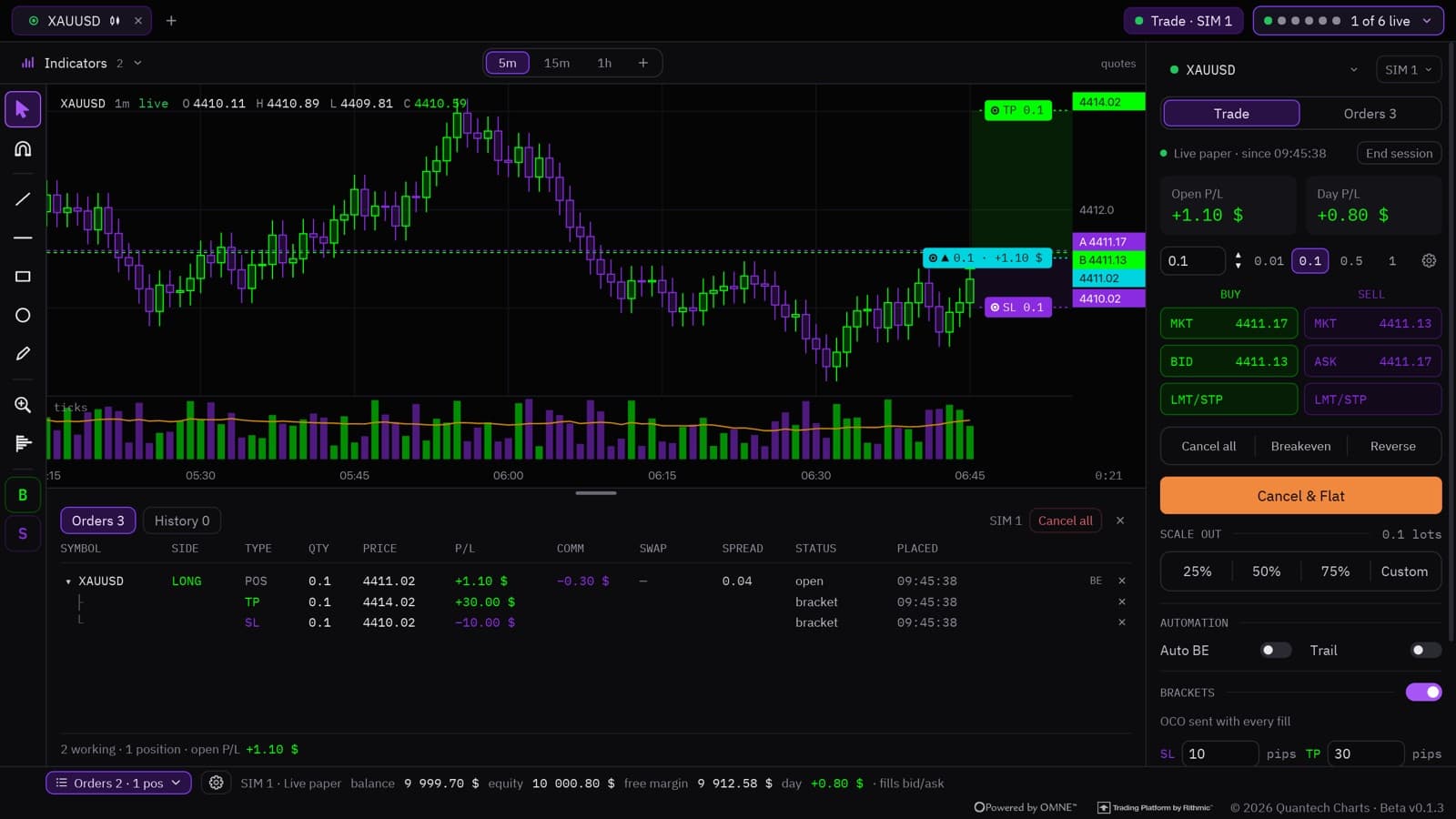Open the Orders 2 · 1 pos dropdown
This screenshot has height=819, width=1456.
pos(119,783)
